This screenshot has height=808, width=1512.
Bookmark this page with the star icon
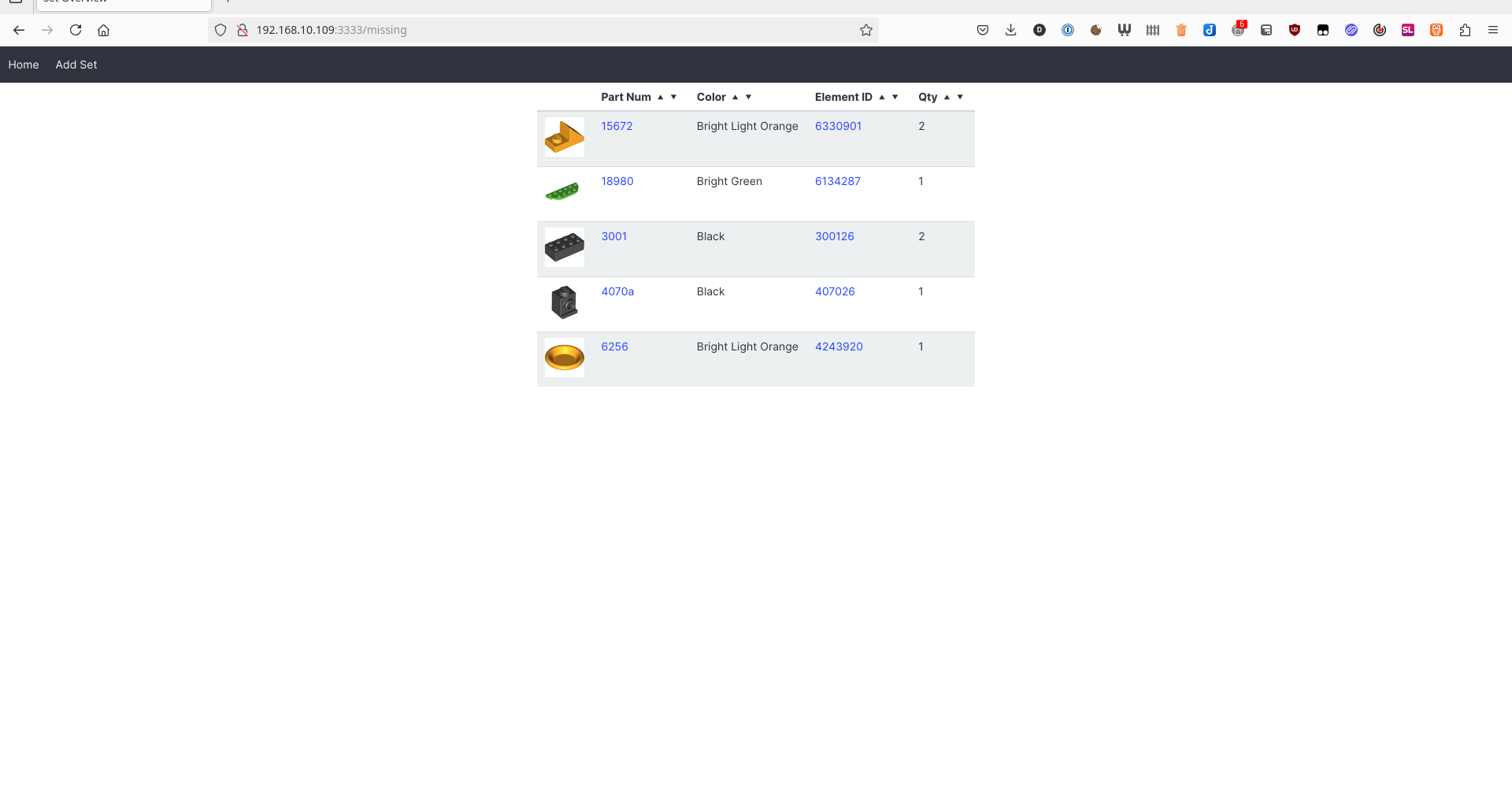[x=866, y=30]
